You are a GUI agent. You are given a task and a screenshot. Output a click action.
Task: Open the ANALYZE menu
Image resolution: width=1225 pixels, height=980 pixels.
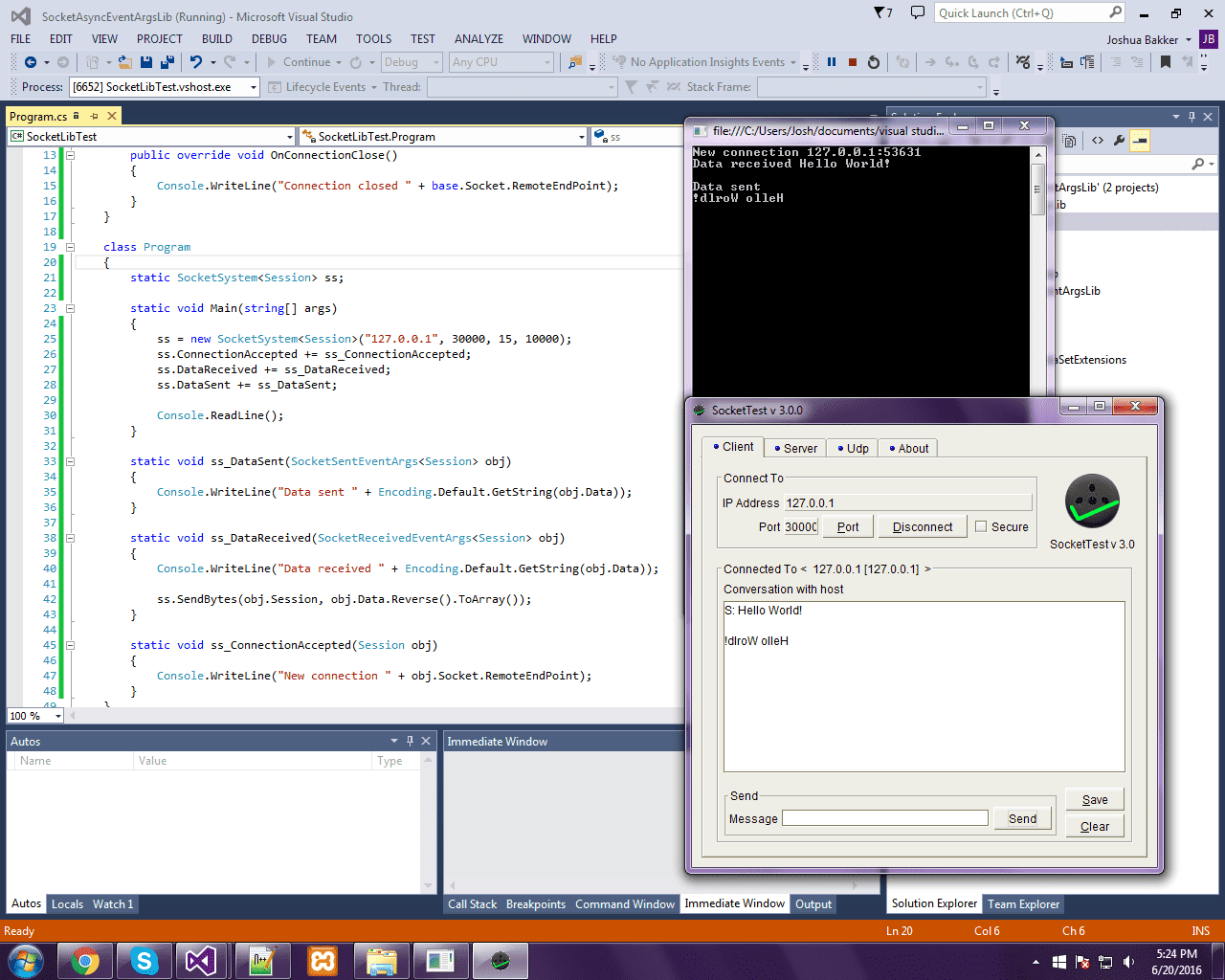point(479,39)
